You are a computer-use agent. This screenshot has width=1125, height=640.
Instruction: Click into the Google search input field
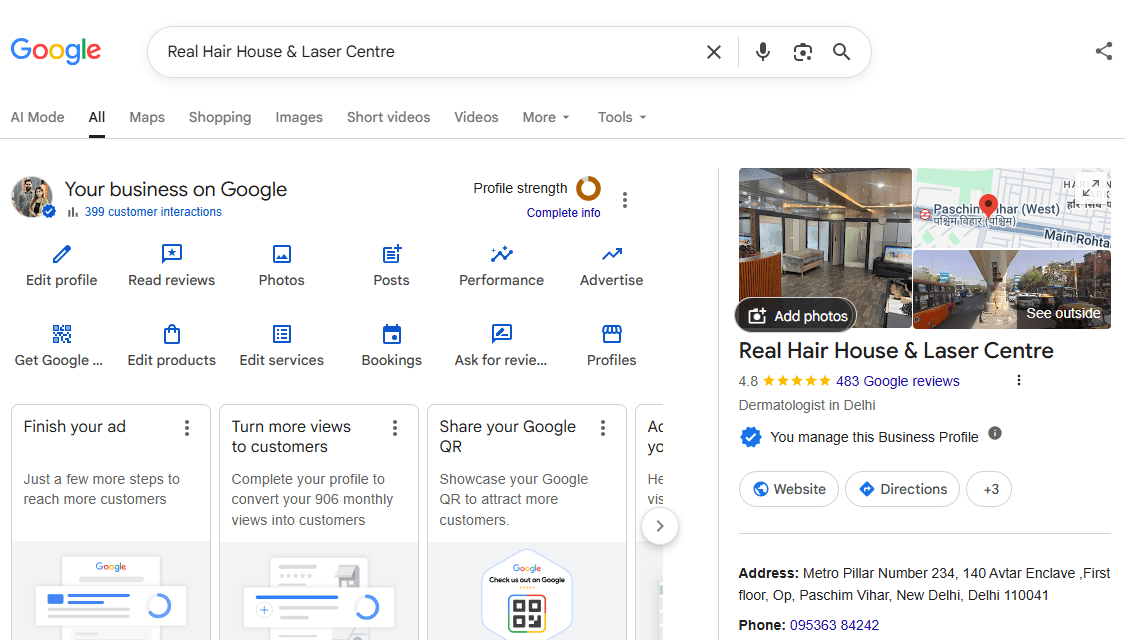point(430,52)
